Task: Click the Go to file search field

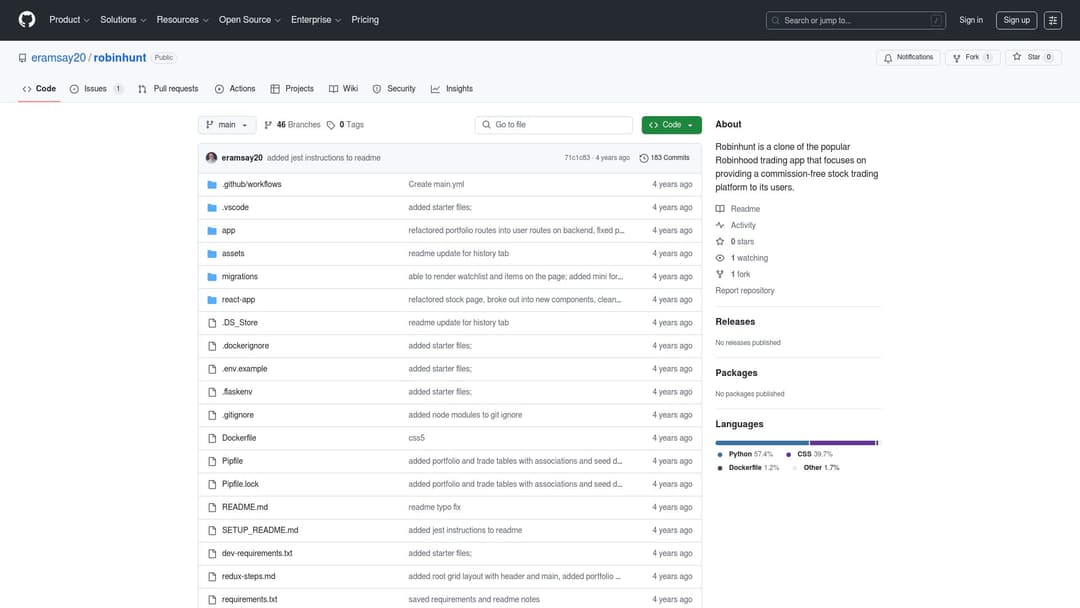Action: tap(554, 125)
